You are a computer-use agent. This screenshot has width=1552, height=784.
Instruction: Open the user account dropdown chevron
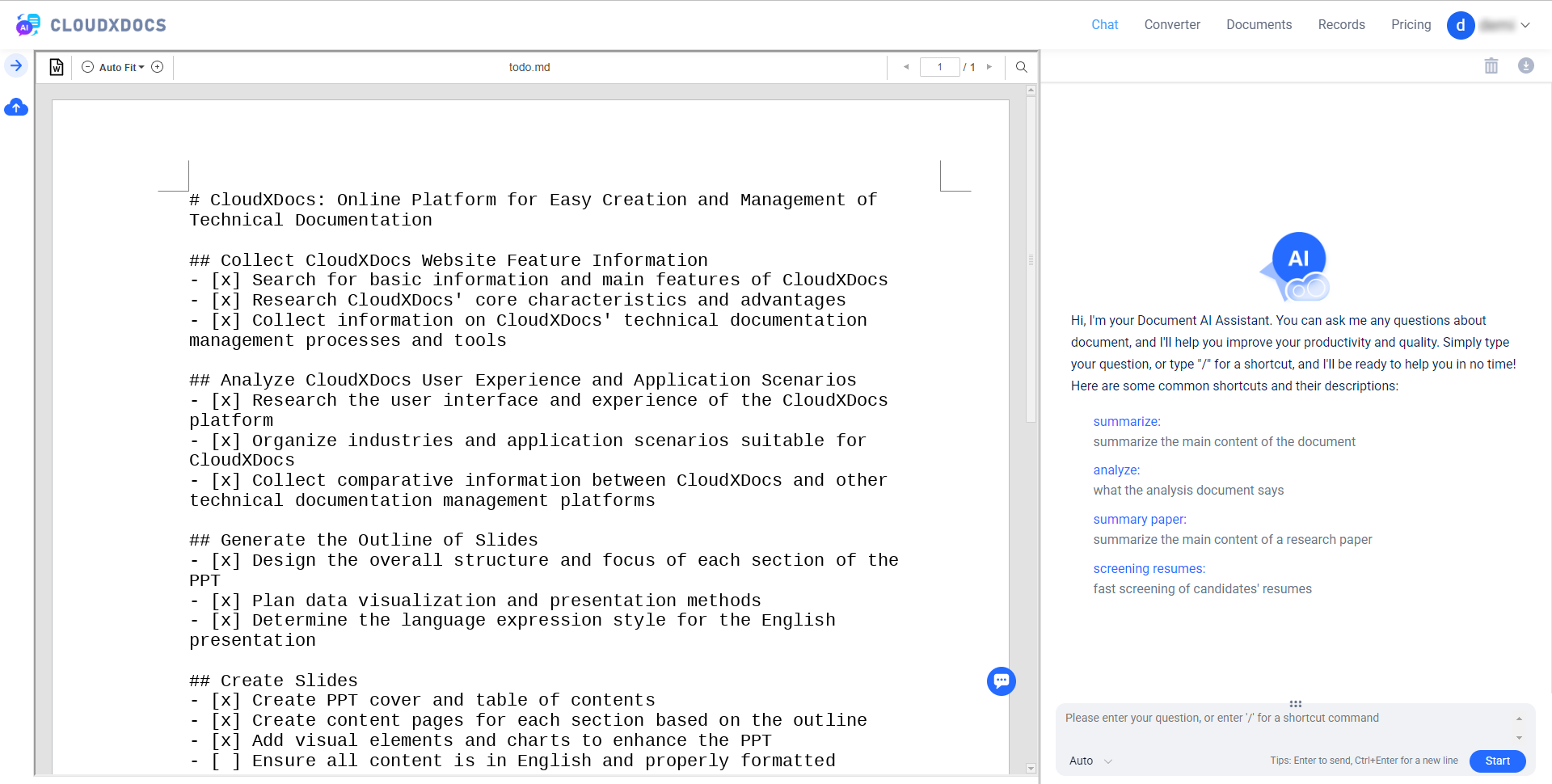coord(1525,25)
